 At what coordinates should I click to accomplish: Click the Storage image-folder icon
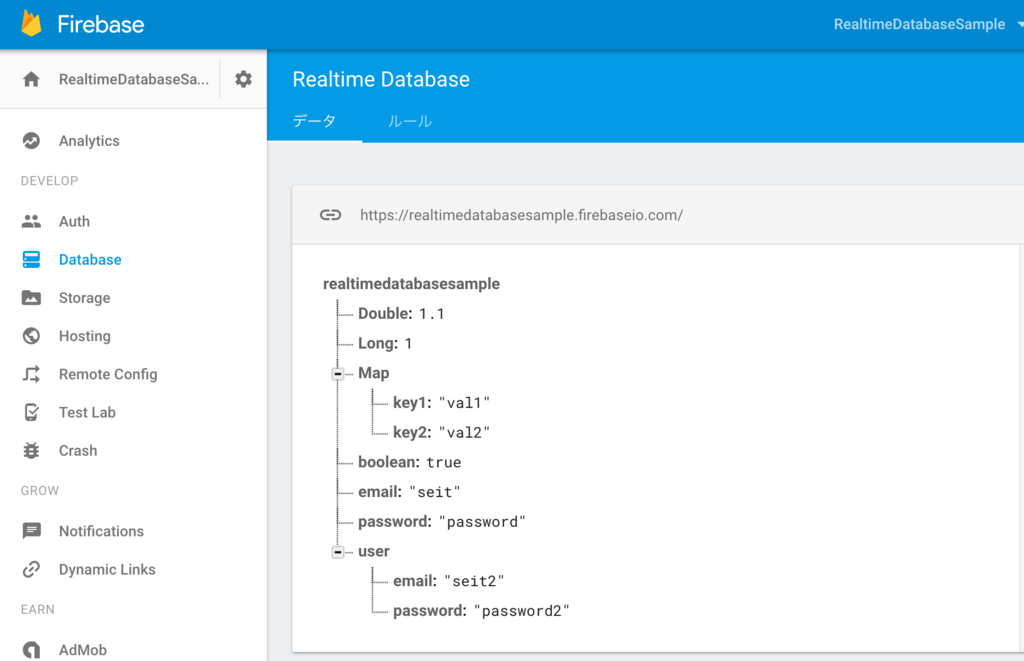pyautogui.click(x=31, y=298)
